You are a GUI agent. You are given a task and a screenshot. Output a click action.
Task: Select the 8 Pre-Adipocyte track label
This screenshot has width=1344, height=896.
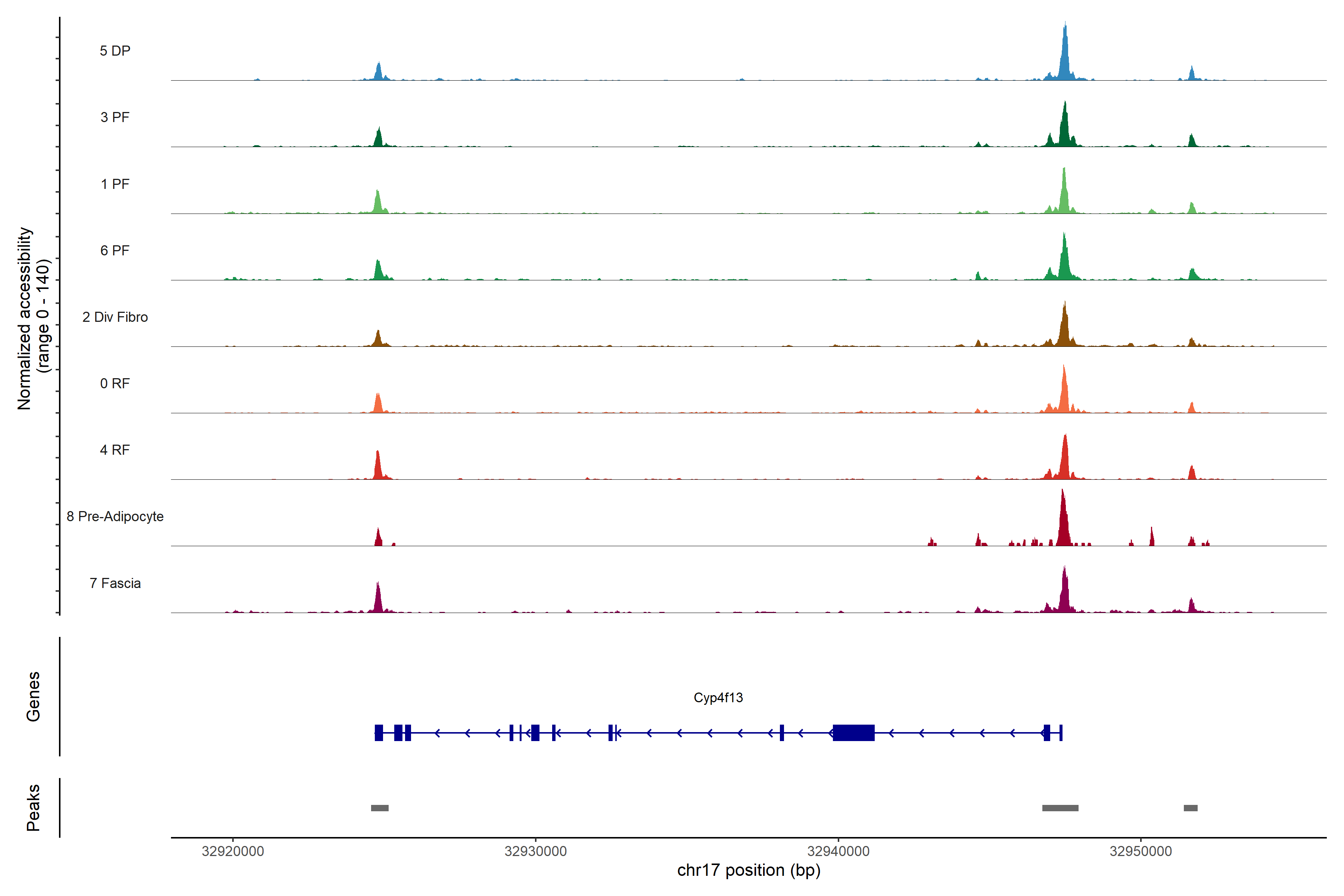click(115, 516)
